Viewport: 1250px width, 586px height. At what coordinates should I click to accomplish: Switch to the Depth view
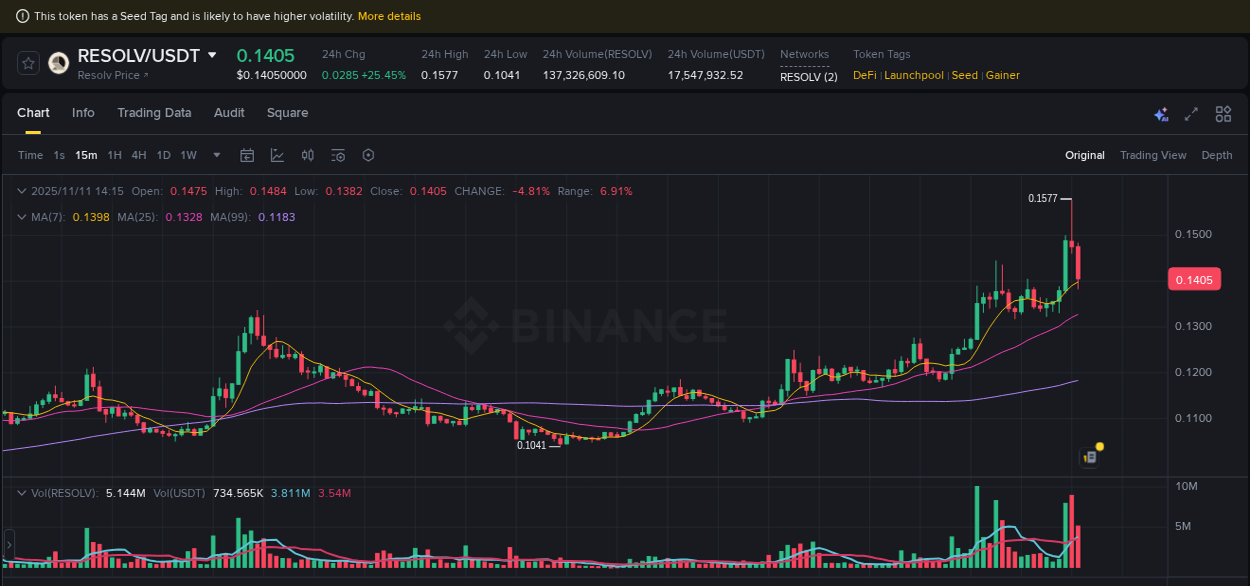1217,155
